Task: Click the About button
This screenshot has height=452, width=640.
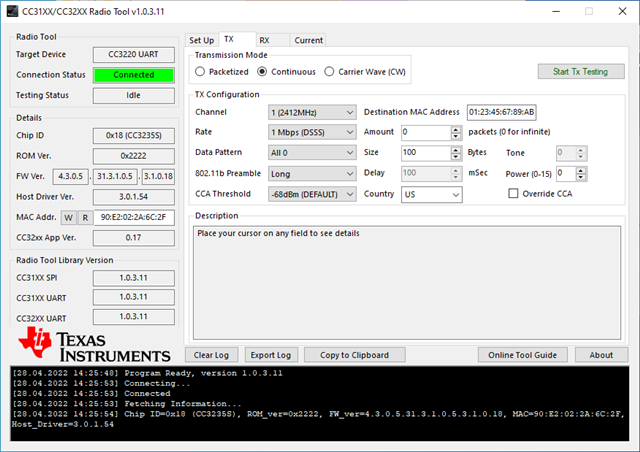Action: pos(601,355)
